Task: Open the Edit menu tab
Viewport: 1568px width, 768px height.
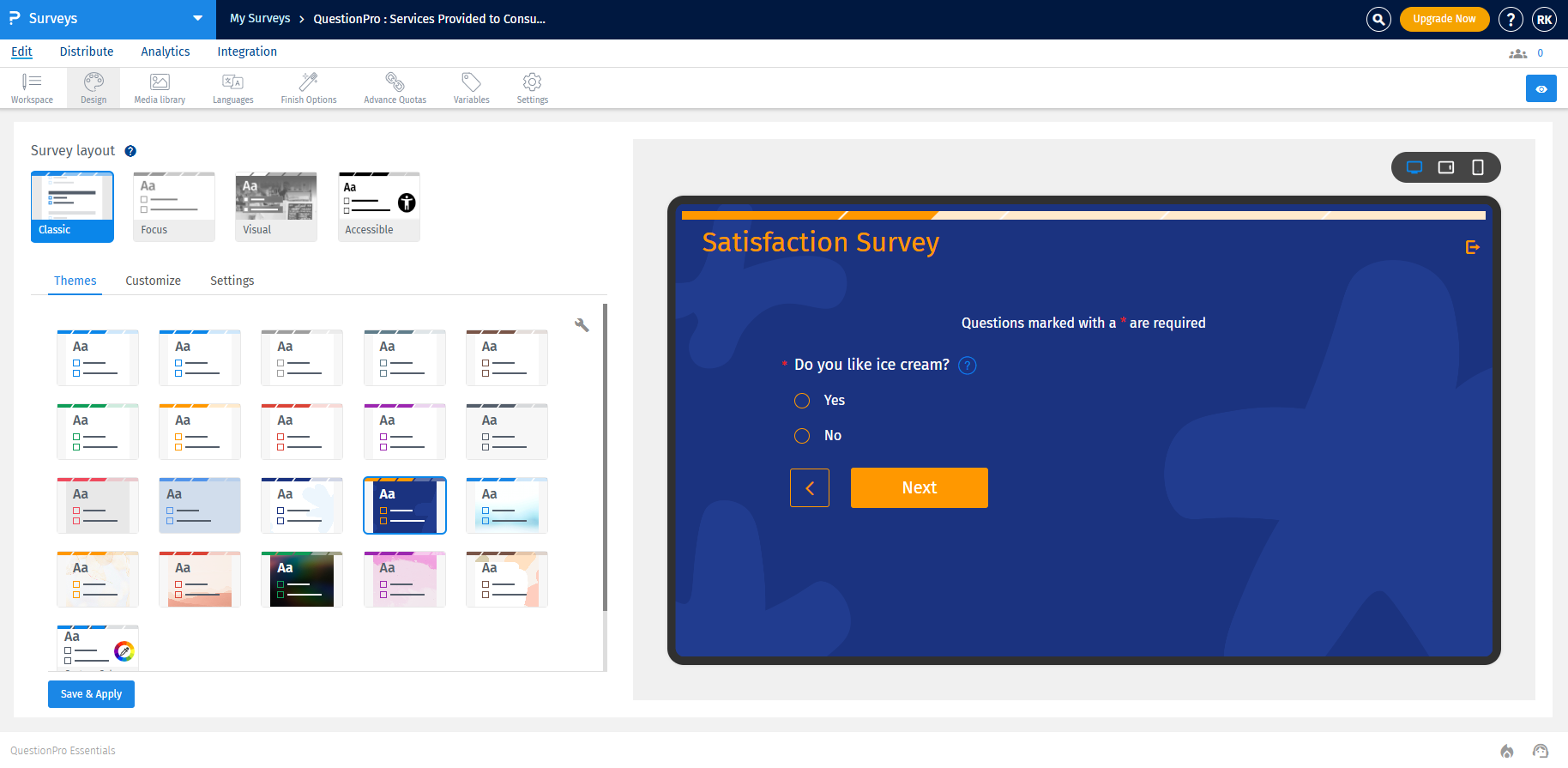Action: click(x=21, y=51)
